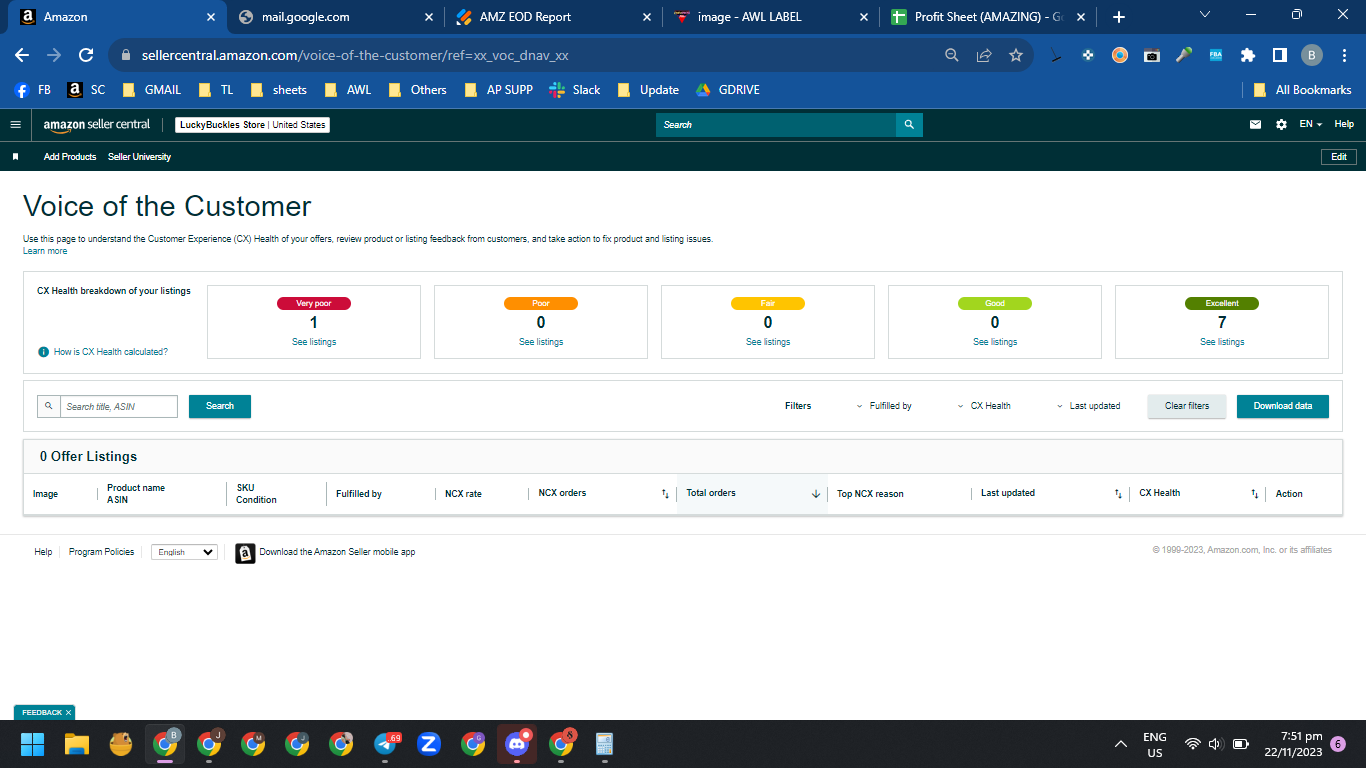1366x768 pixels.
Task: Click the bookmark flag icon beside Add Products
Action: click(x=15, y=157)
